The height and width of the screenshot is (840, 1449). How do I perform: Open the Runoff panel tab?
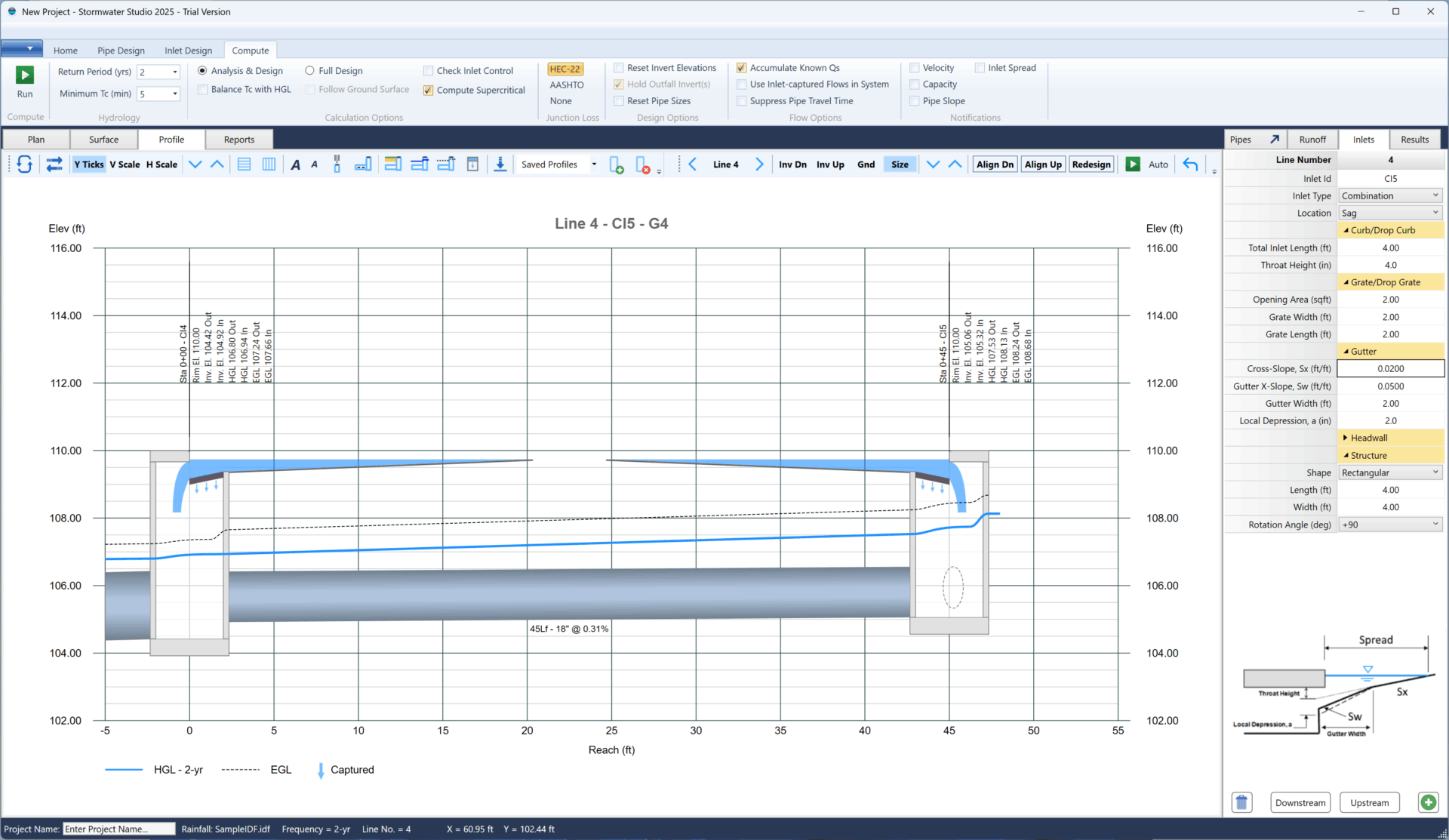1312,140
